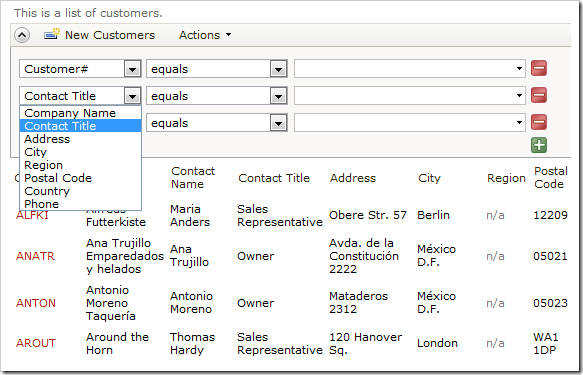Click the 'Thomas Hardy' contact name cell

tap(193, 343)
